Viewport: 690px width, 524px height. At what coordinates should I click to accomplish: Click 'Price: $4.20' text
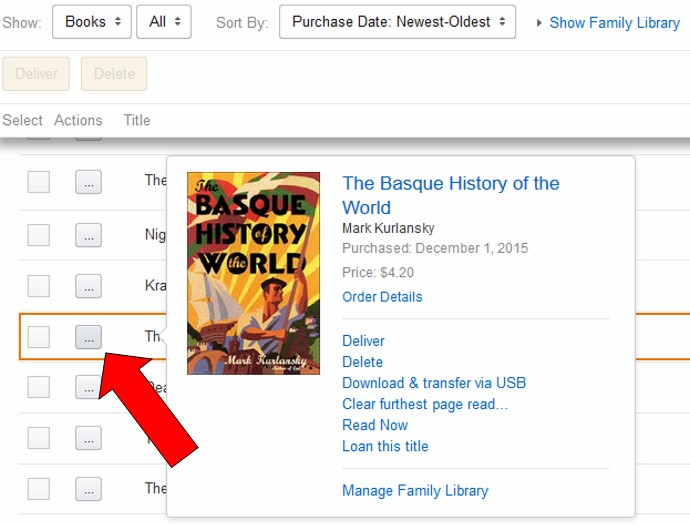(x=378, y=272)
